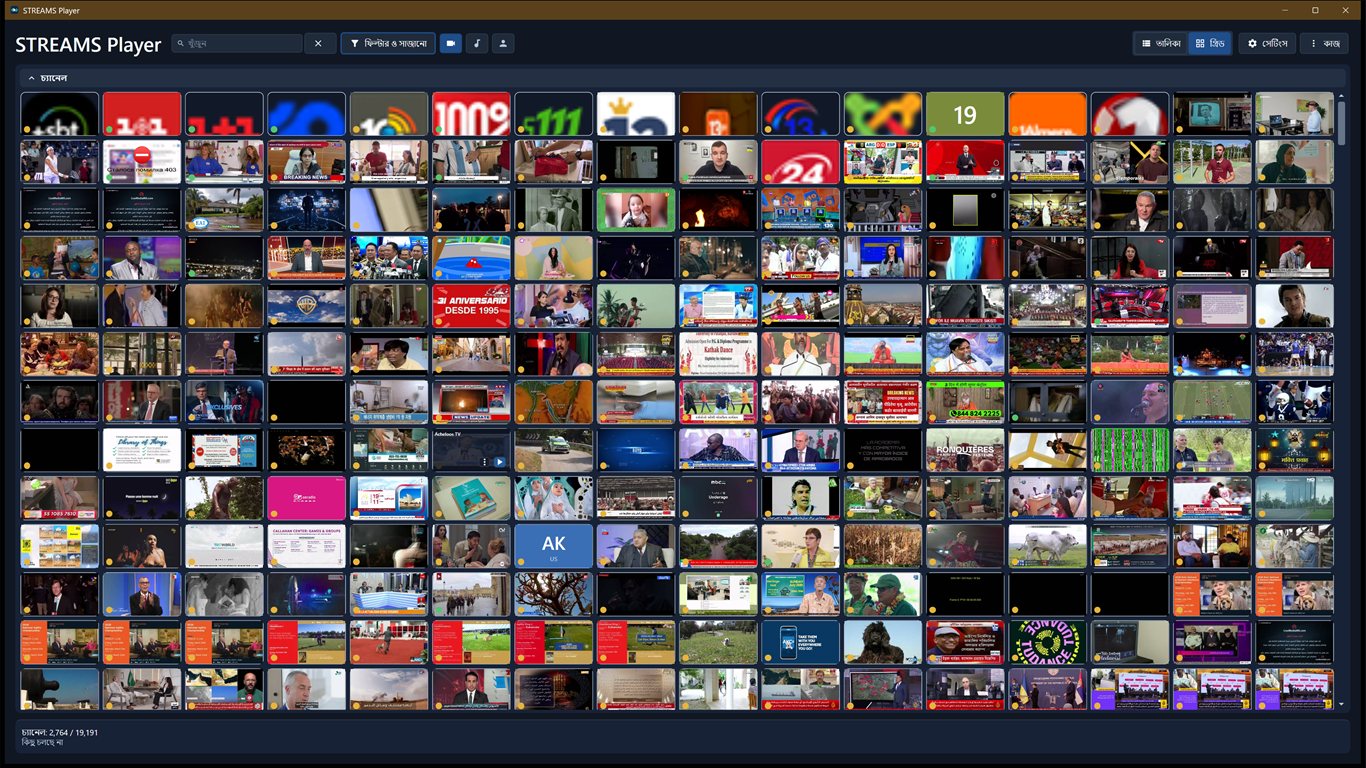
Task: Select the 'CALLAHAN CENTER' channel thumbnail
Action: point(307,546)
